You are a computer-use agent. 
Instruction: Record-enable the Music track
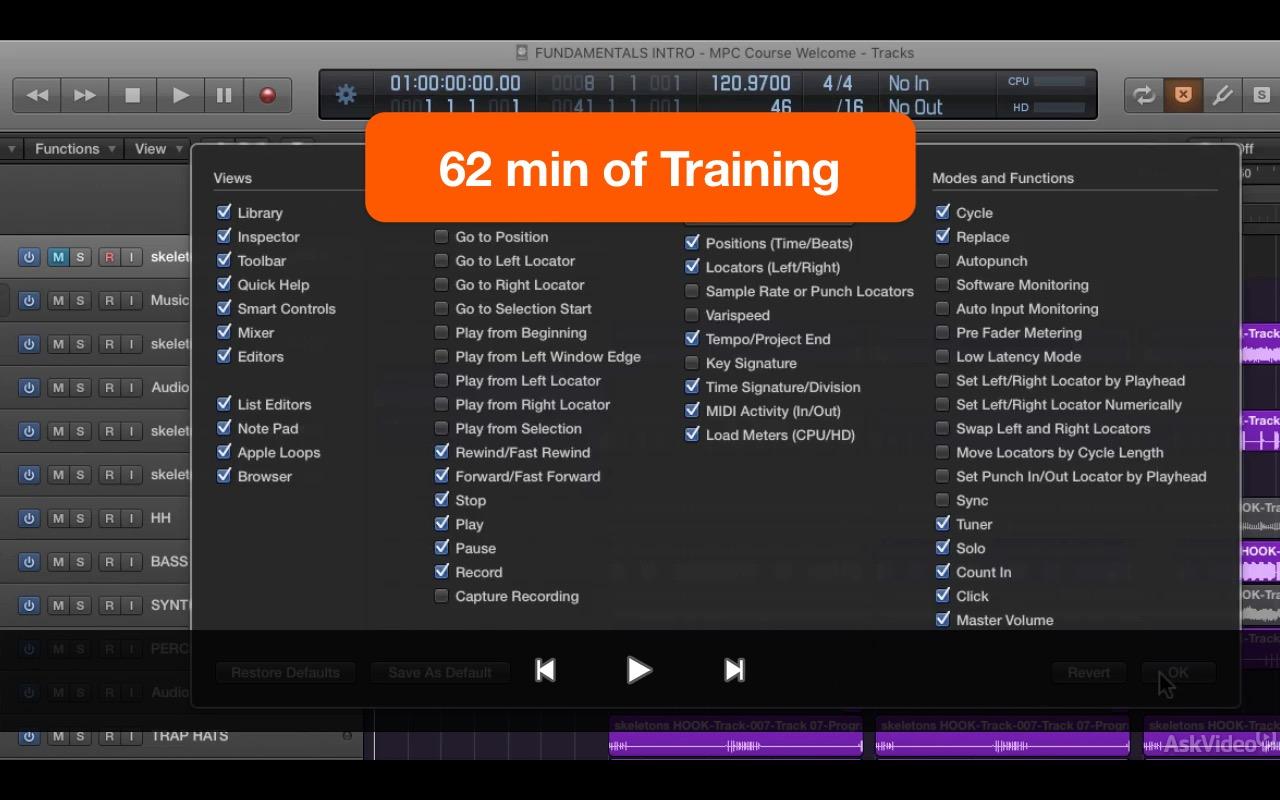(x=109, y=300)
